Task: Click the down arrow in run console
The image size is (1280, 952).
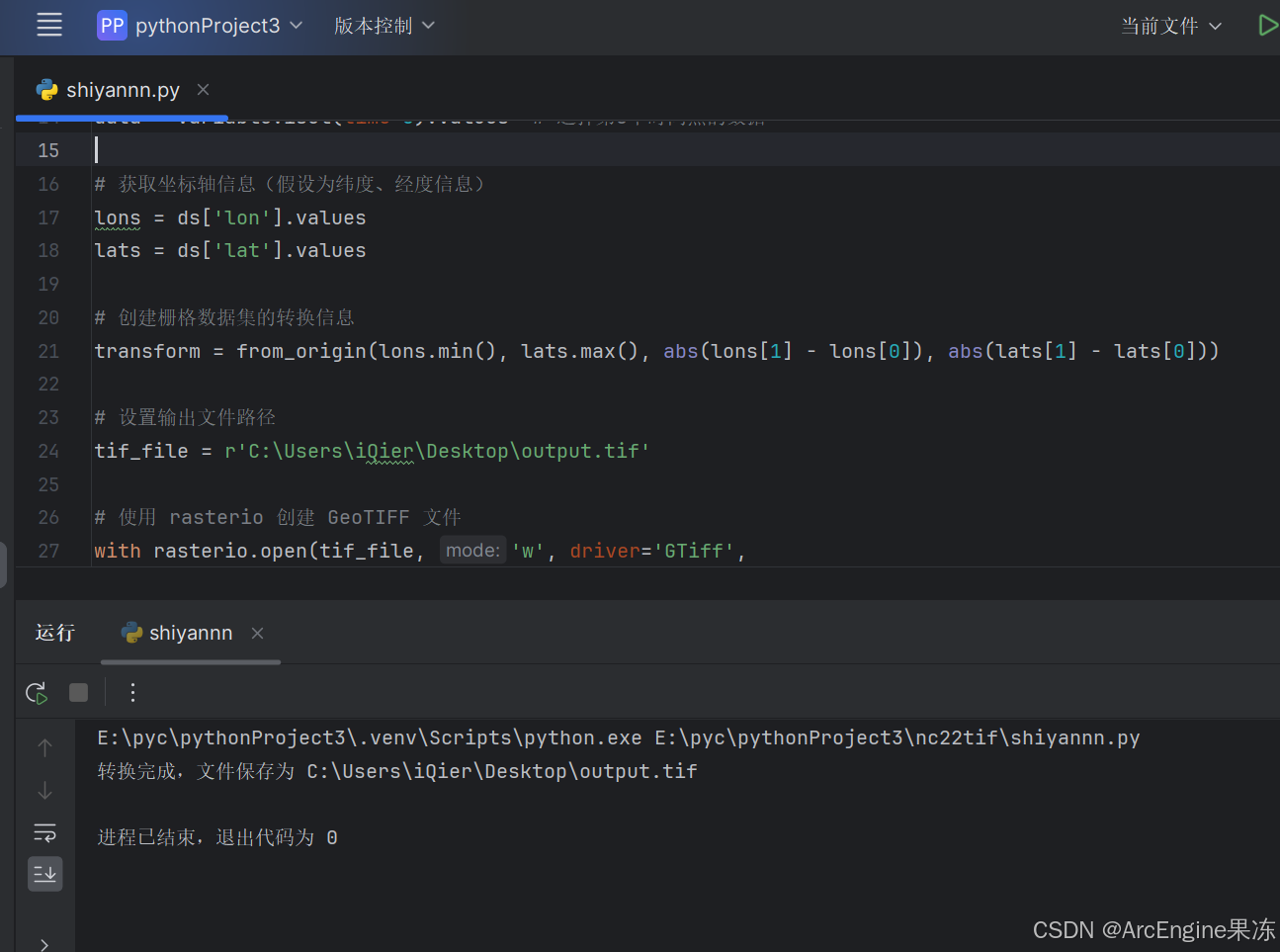Action: tap(44, 791)
